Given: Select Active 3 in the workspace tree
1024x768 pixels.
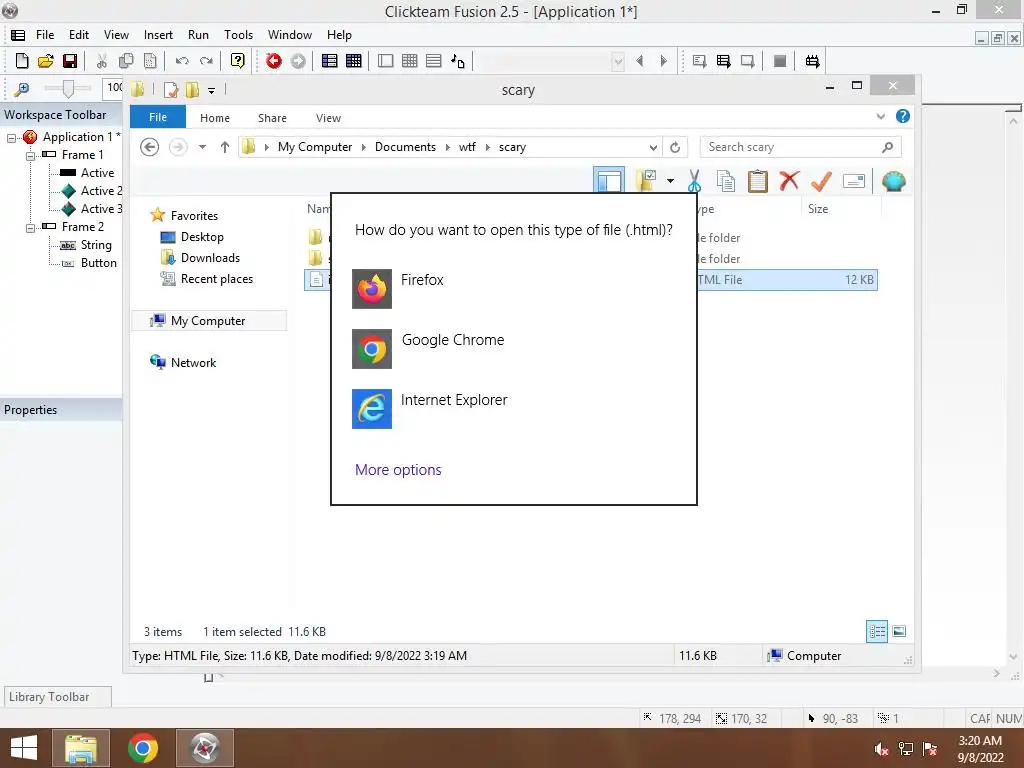Looking at the screenshot, I should (x=101, y=209).
